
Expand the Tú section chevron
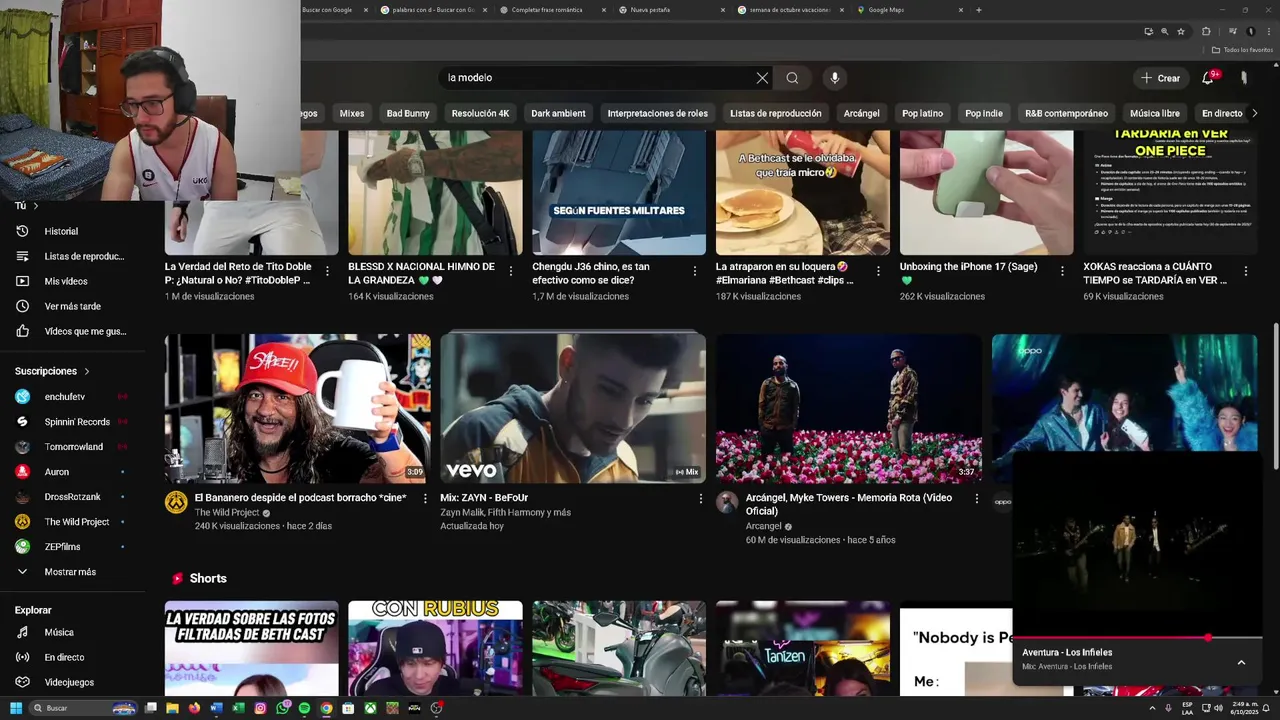pyautogui.click(x=36, y=206)
